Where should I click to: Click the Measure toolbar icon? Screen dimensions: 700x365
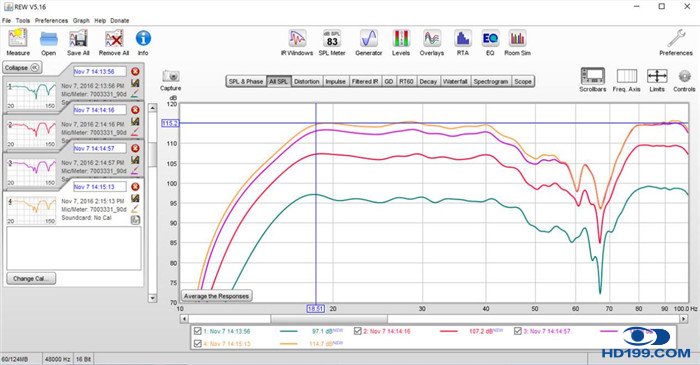tap(18, 43)
